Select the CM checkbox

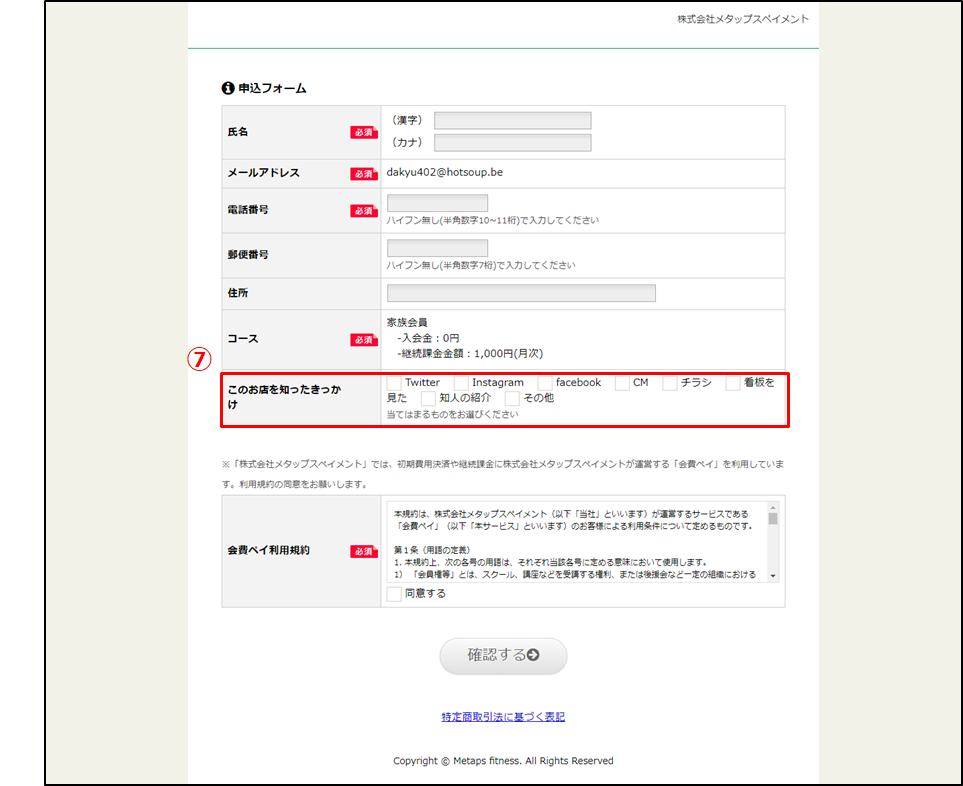tap(622, 383)
